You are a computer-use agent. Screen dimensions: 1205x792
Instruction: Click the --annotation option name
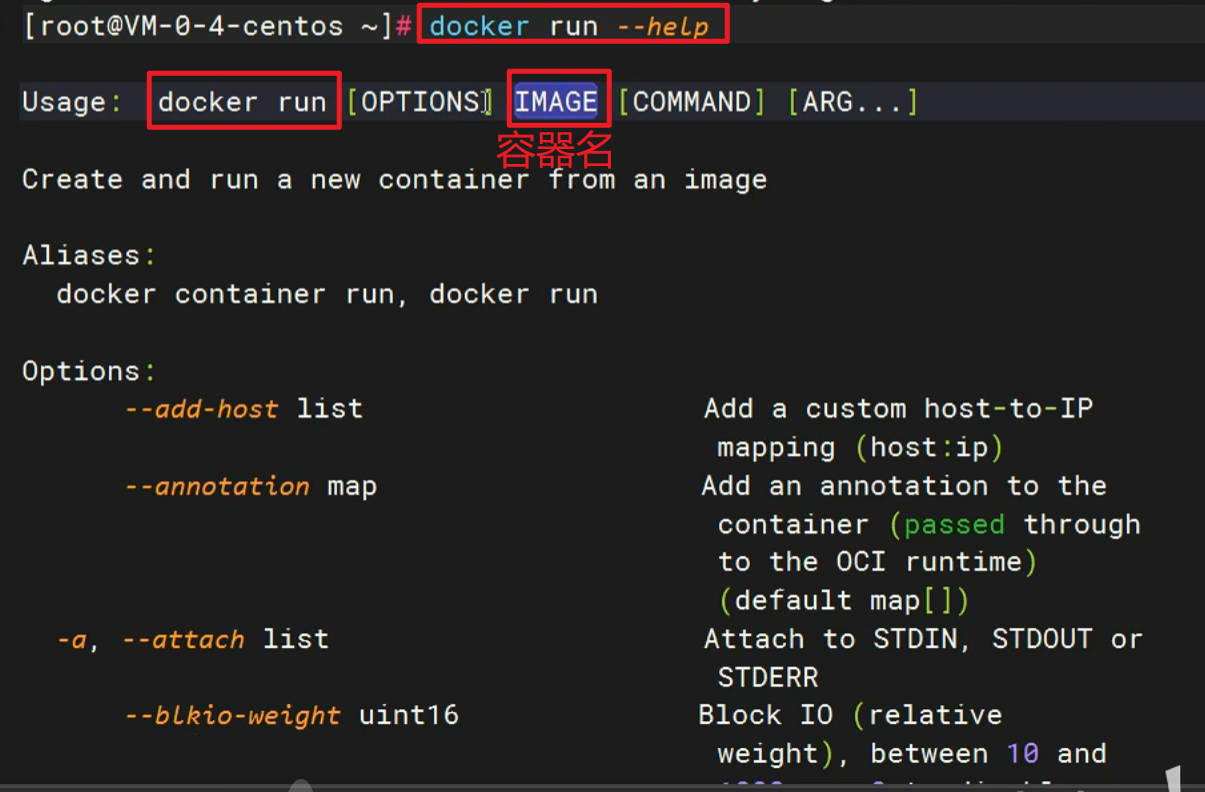point(216,486)
